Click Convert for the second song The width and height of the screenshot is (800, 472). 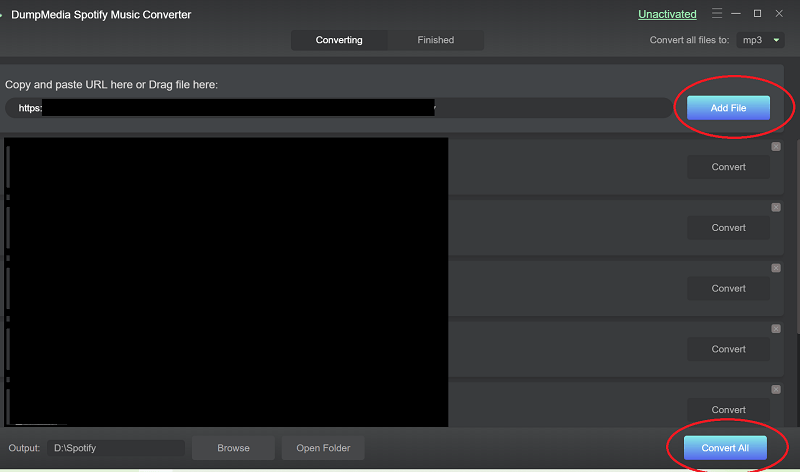coord(728,228)
